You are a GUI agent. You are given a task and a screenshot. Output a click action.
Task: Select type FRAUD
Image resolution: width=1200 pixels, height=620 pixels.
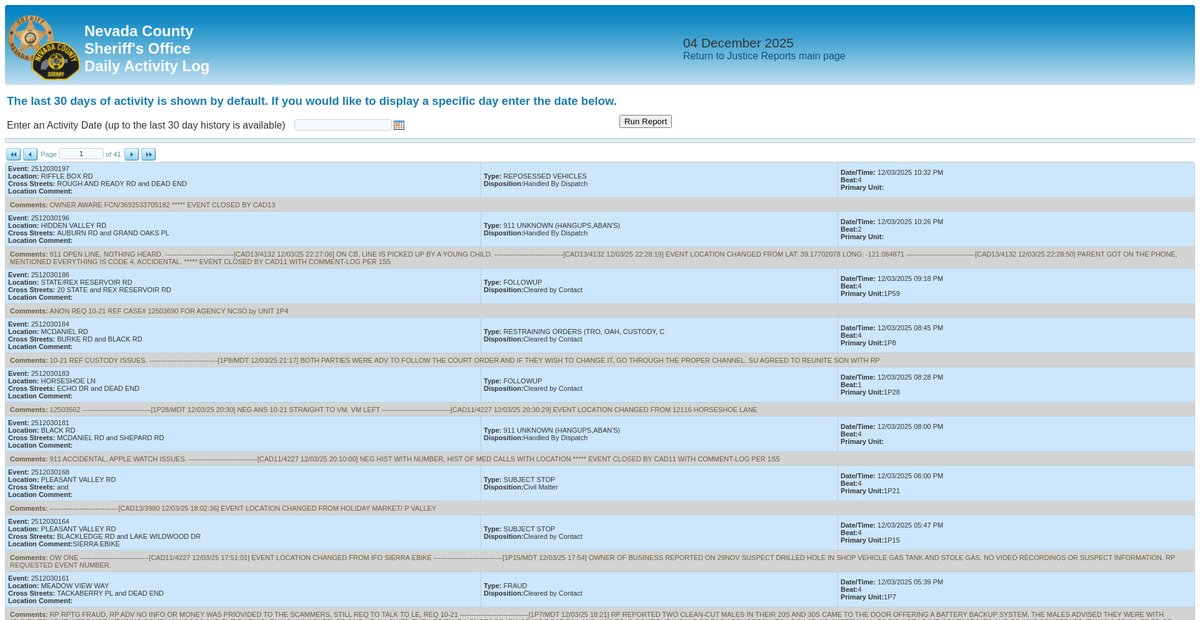coord(516,586)
